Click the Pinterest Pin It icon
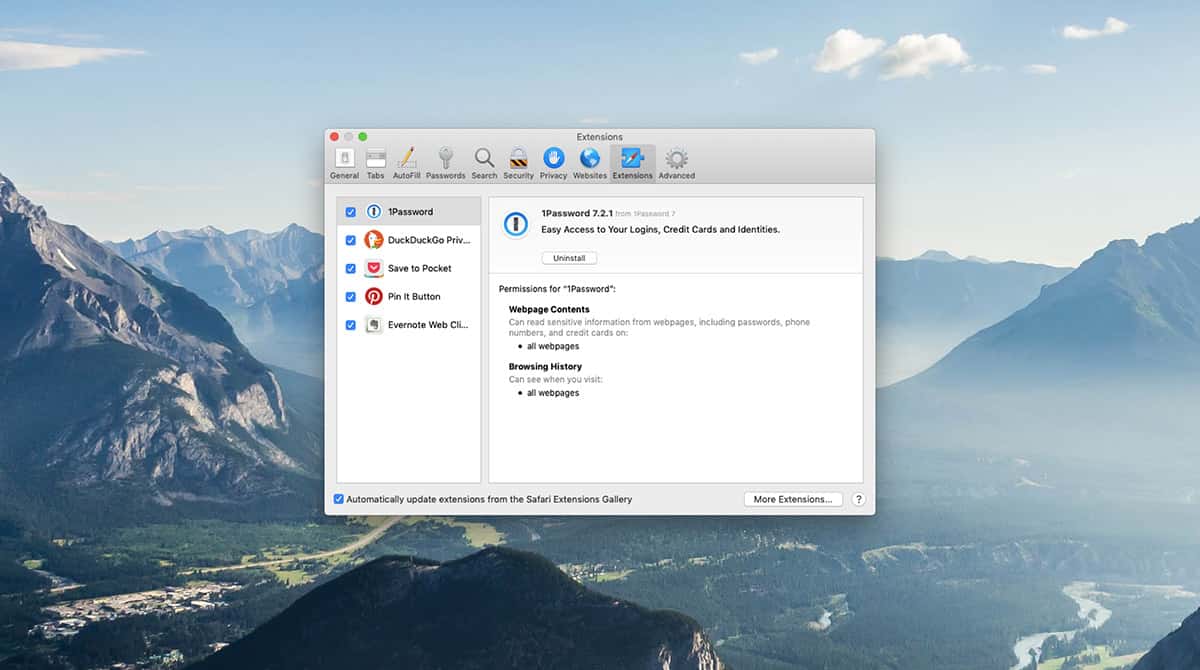This screenshot has width=1200, height=670. tap(373, 296)
